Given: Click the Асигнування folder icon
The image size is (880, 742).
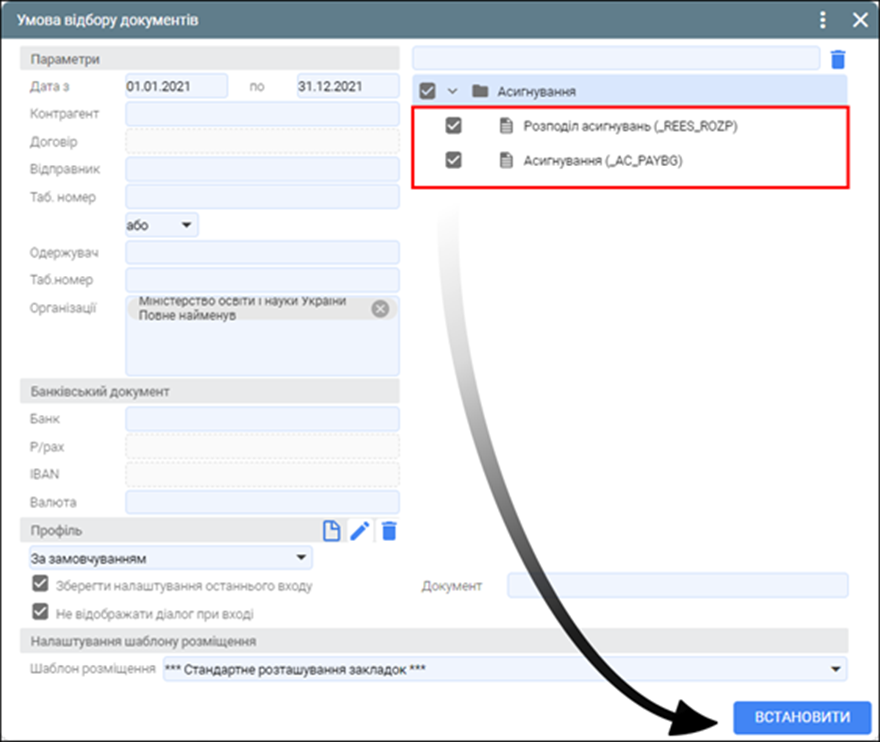Looking at the screenshot, I should point(480,91).
